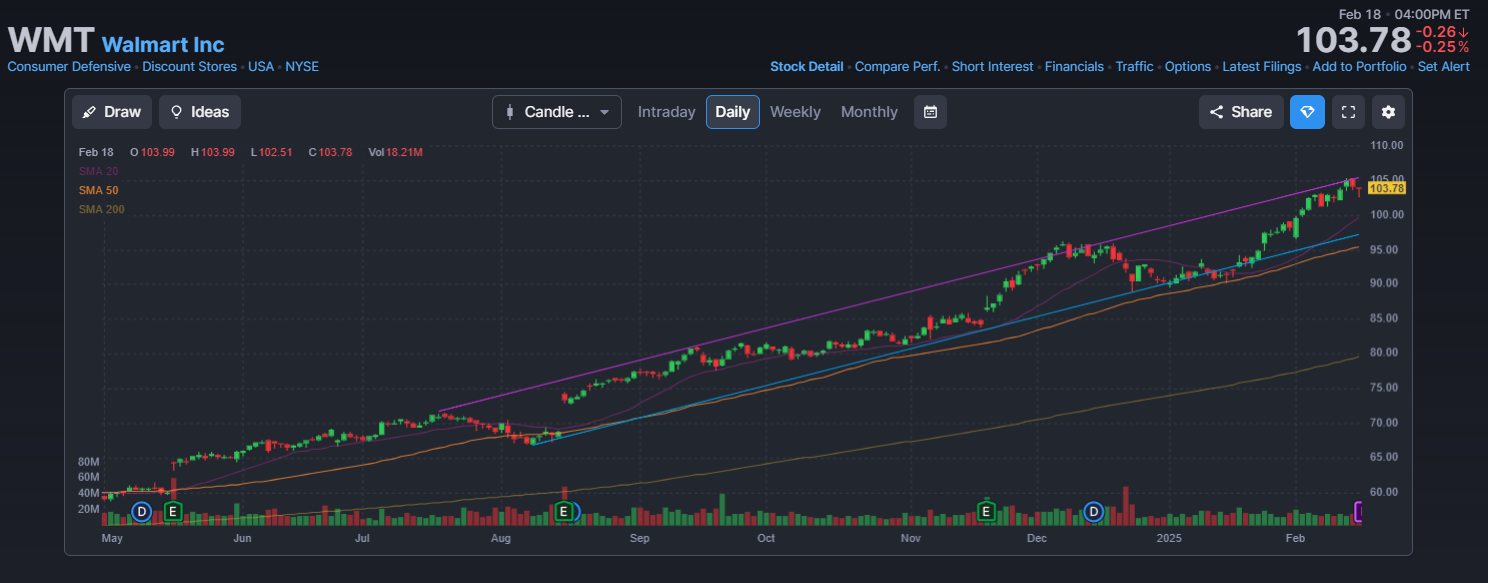Screen dimensions: 1488x583
Task: Share the WMT chart
Action: click(x=1241, y=112)
